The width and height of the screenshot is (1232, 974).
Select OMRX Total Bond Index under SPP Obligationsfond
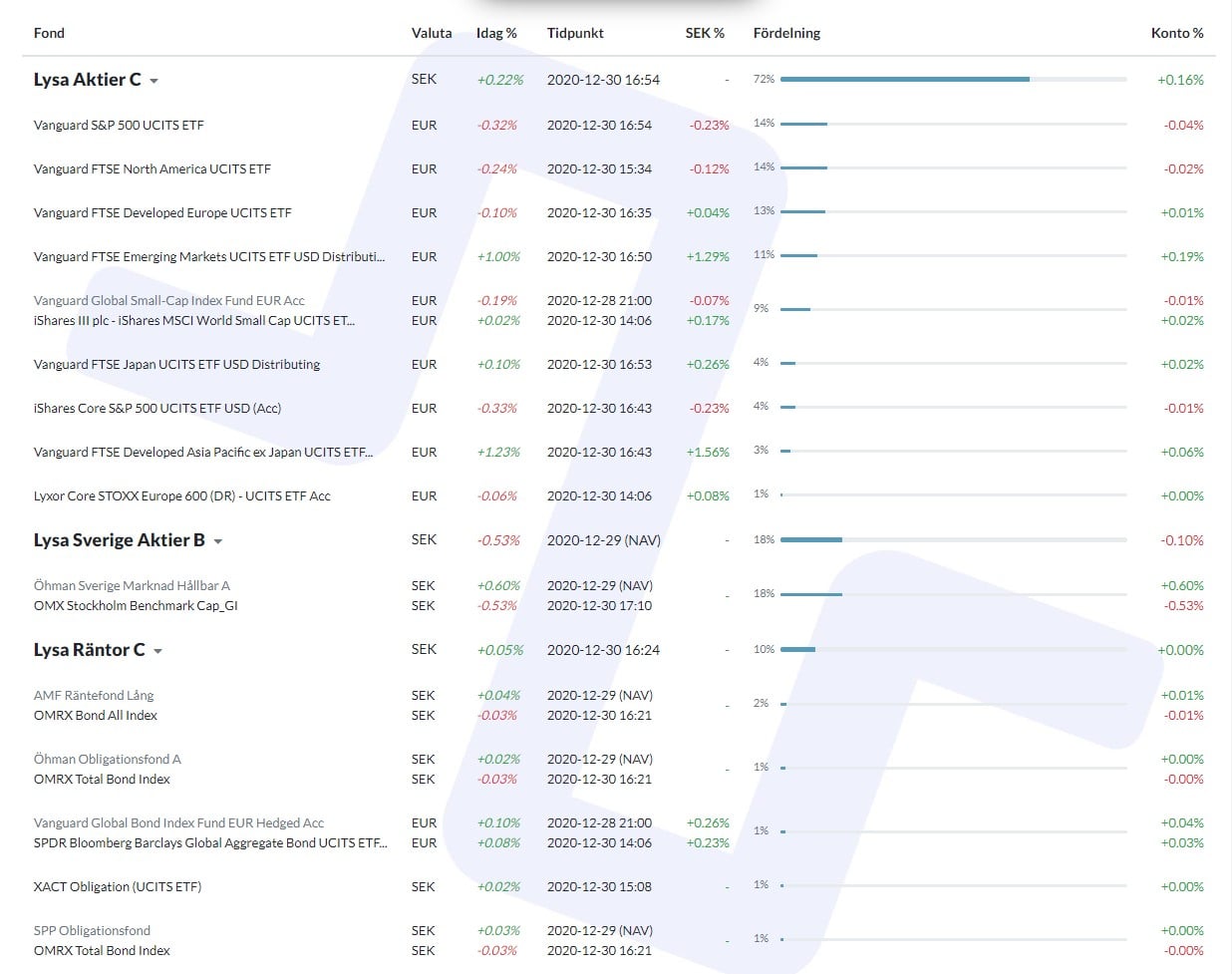[x=102, y=950]
